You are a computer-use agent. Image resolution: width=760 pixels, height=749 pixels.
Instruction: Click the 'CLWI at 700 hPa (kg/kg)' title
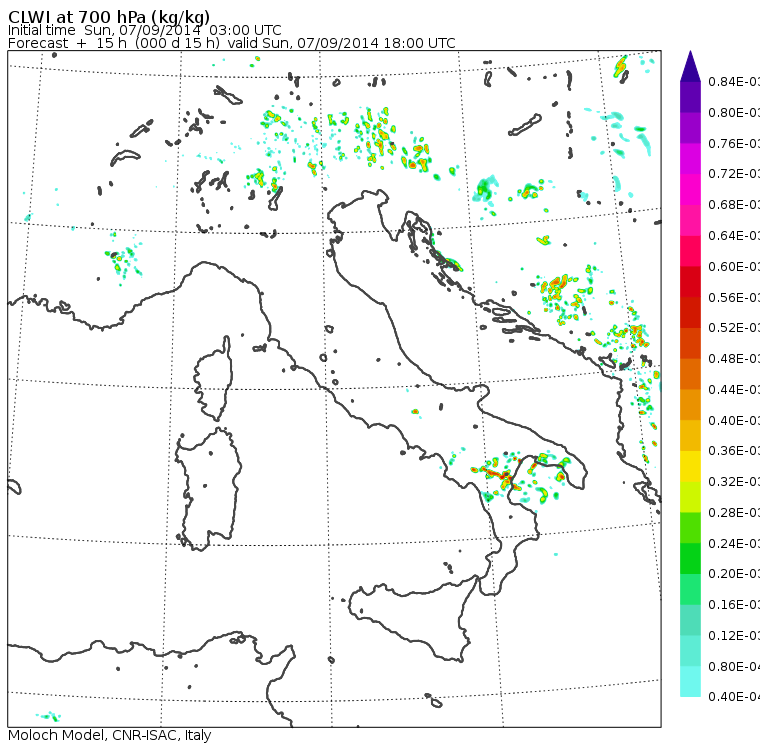tap(109, 17)
